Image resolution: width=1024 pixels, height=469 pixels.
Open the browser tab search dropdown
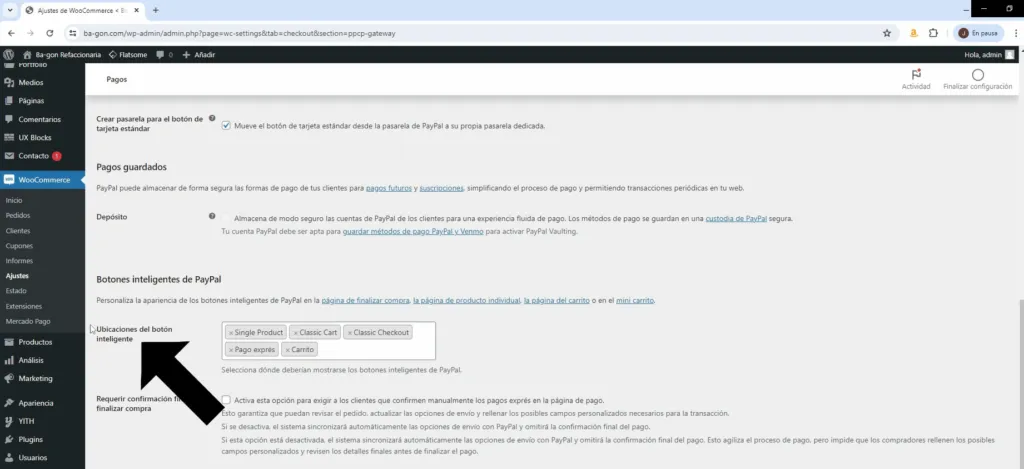[x=9, y=10]
